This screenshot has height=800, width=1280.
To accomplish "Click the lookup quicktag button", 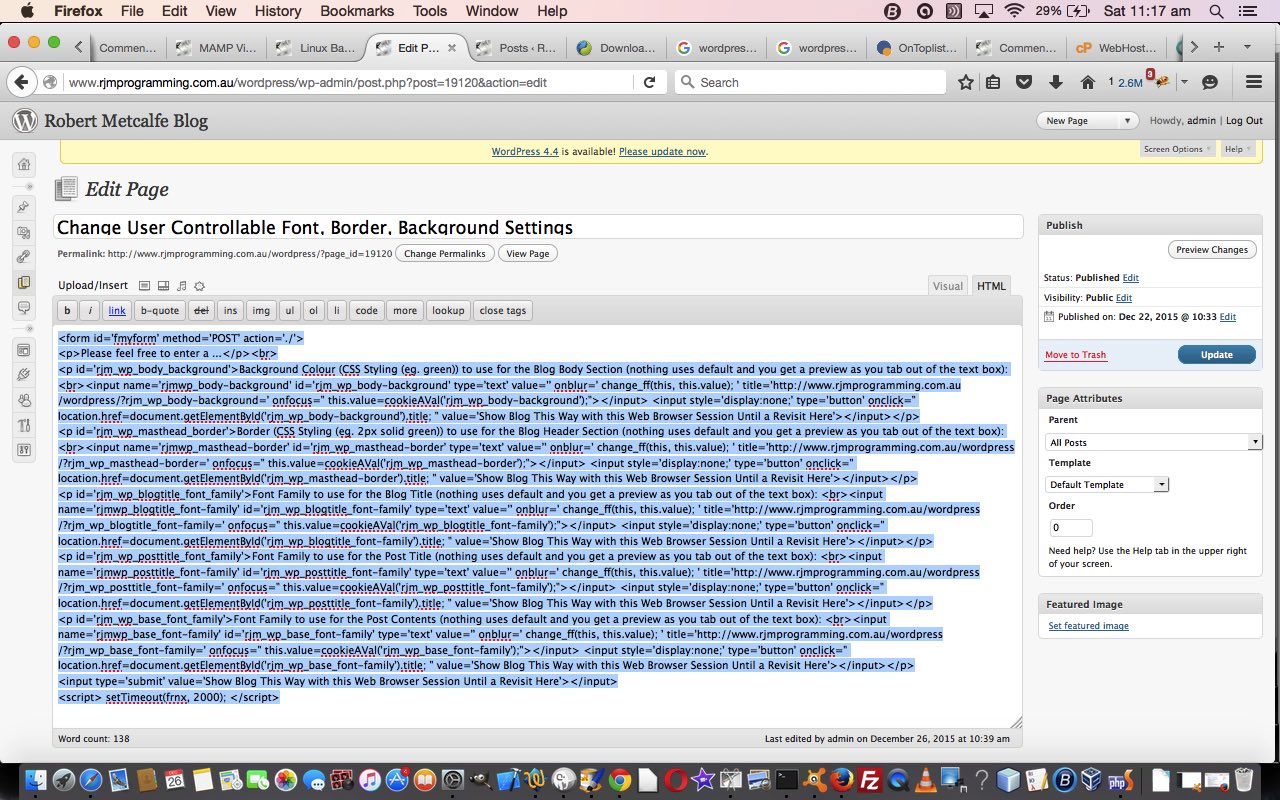I will [448, 310].
